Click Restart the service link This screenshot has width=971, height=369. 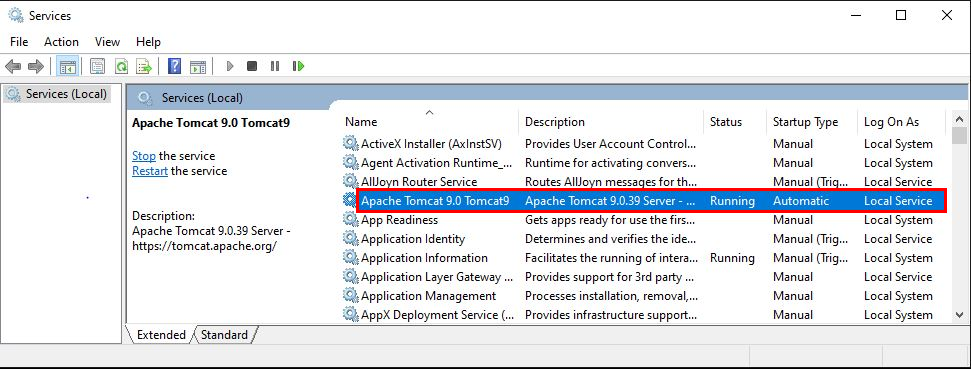tap(150, 171)
